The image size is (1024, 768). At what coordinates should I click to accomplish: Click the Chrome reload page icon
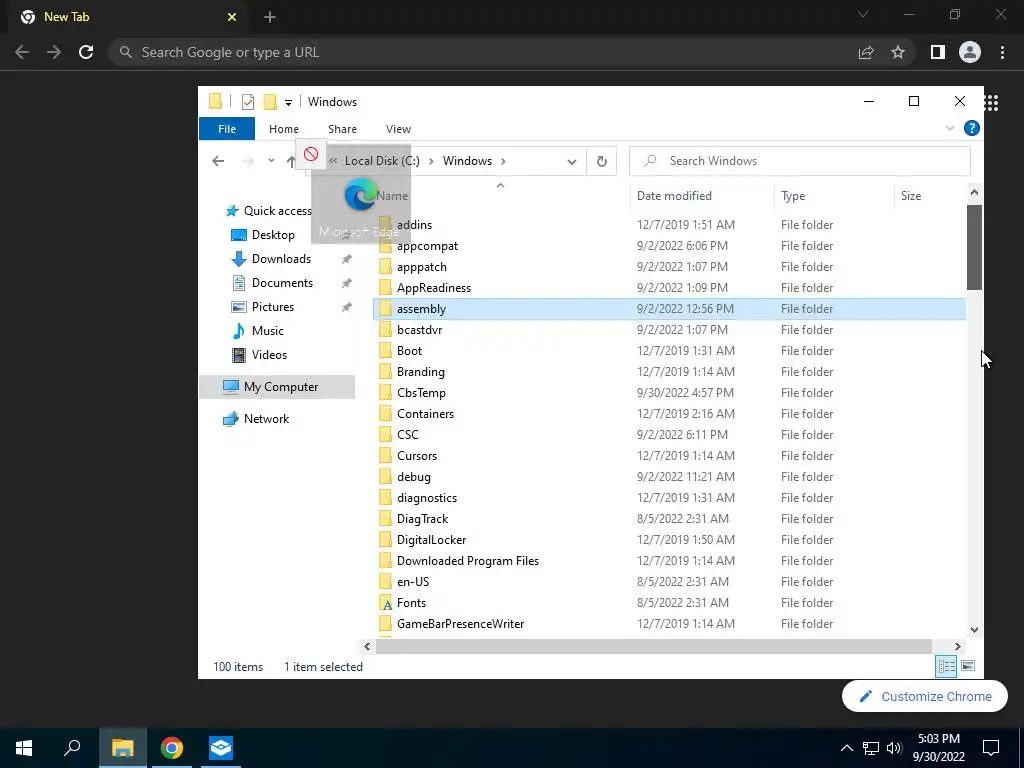click(86, 52)
